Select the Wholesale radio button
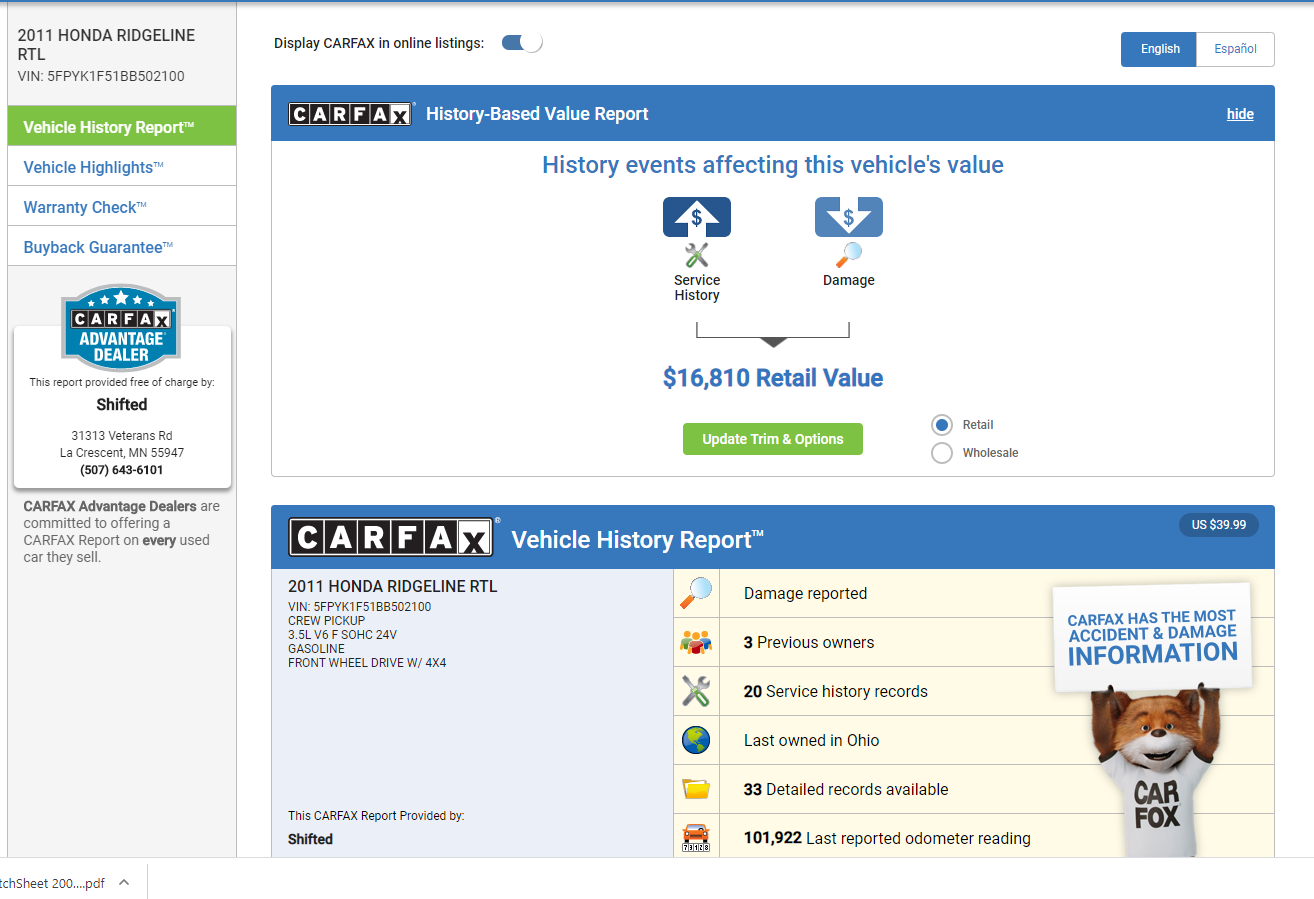 [942, 453]
